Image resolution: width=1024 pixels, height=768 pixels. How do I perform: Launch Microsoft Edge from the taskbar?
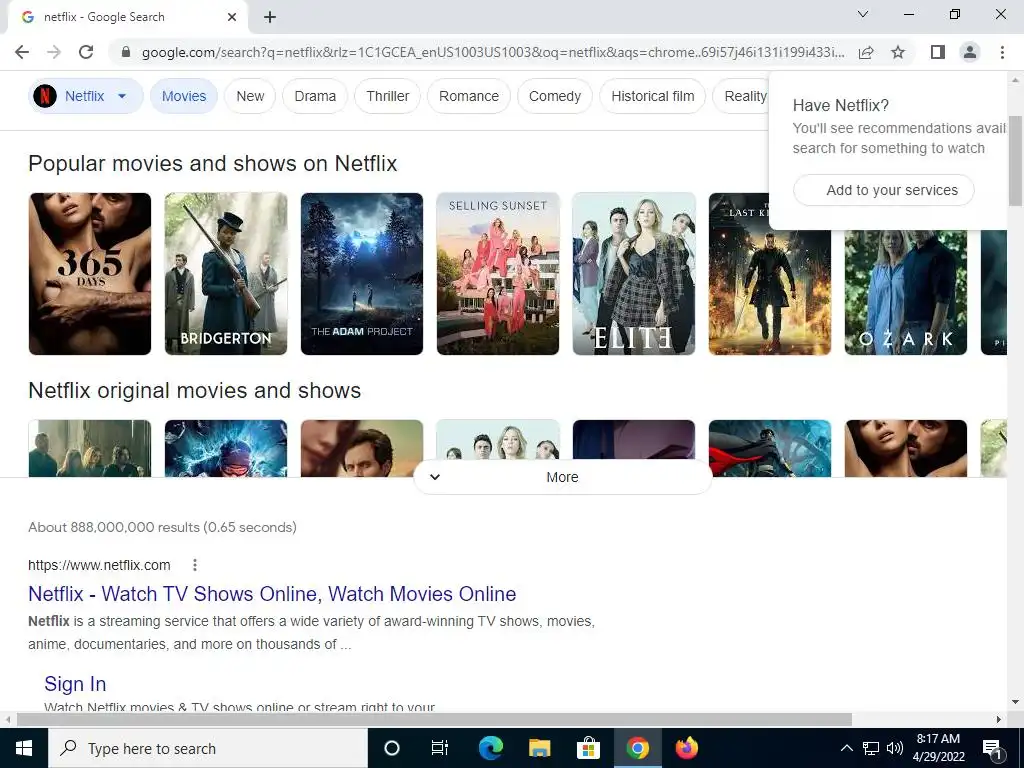tap(490, 748)
